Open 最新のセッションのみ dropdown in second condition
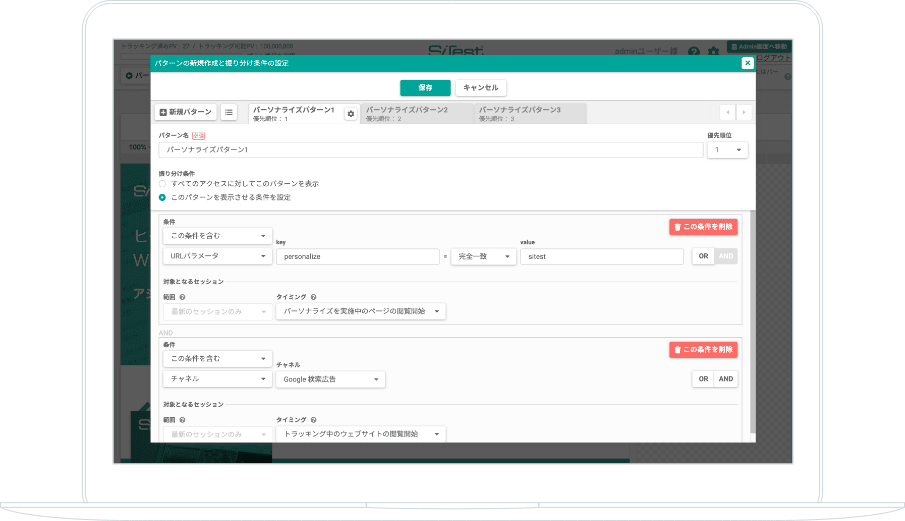Image resolution: width=905 pixels, height=521 pixels. click(218, 434)
